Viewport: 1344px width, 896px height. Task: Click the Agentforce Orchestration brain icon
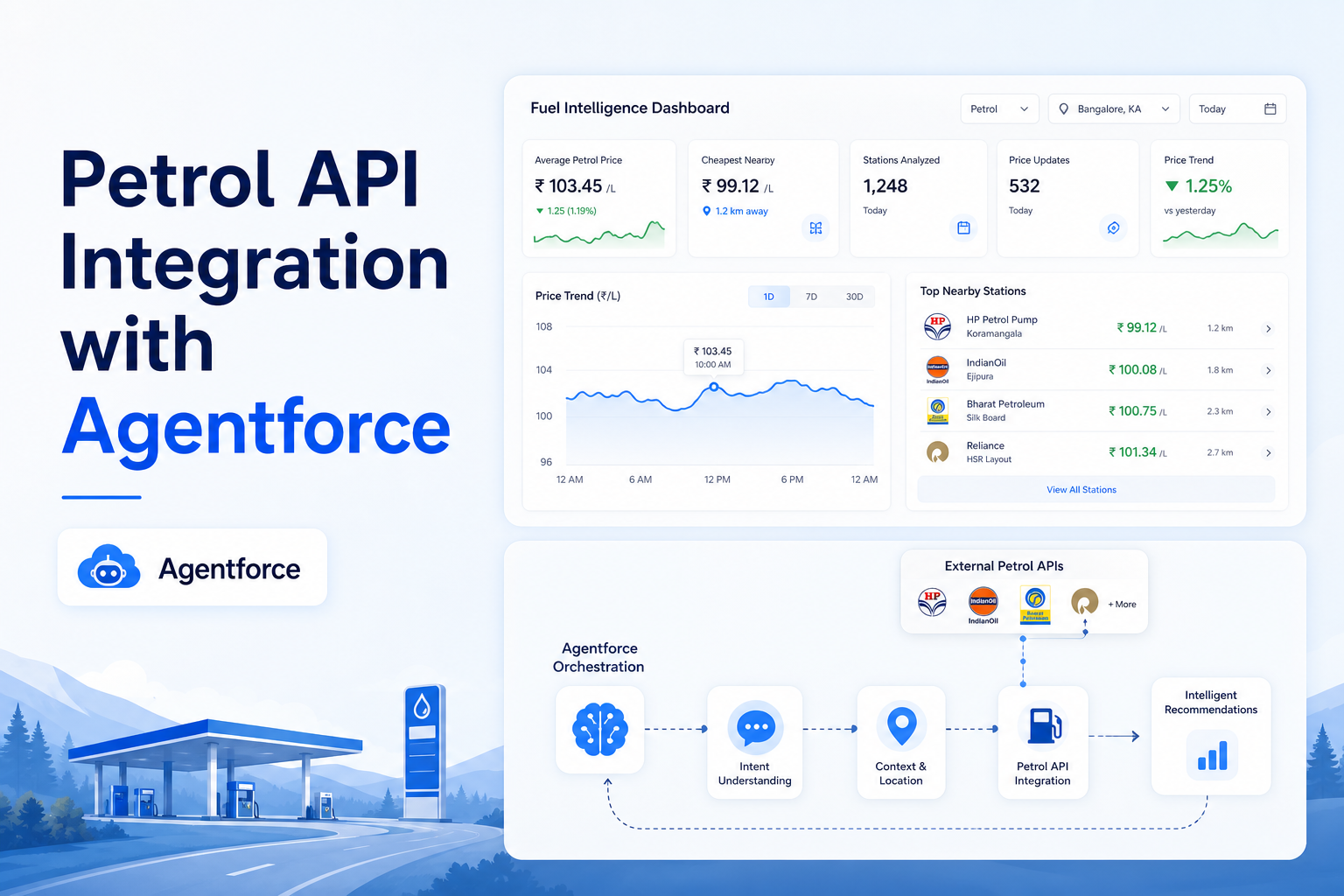coord(600,729)
